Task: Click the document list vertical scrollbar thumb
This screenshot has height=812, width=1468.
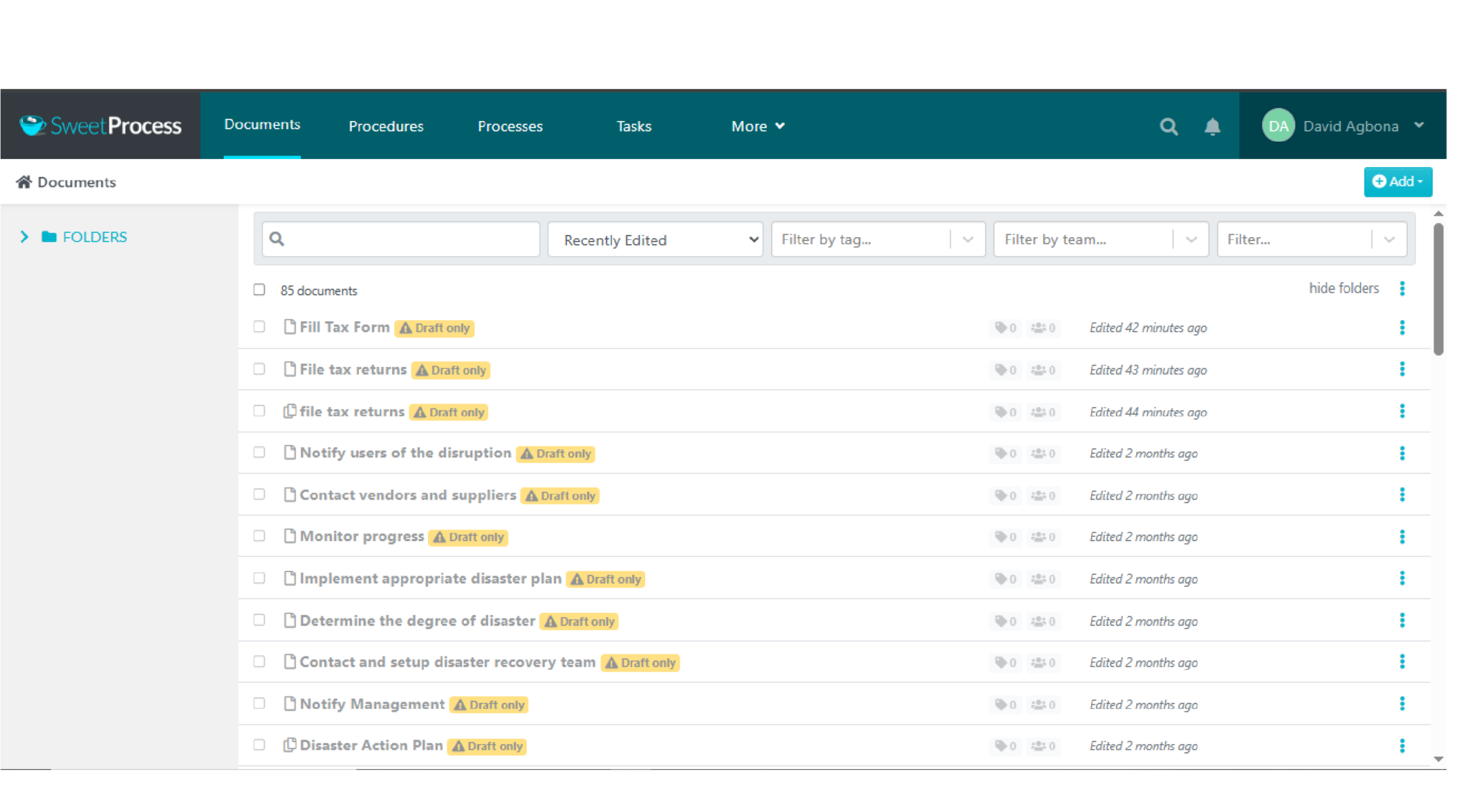Action: click(x=1438, y=289)
